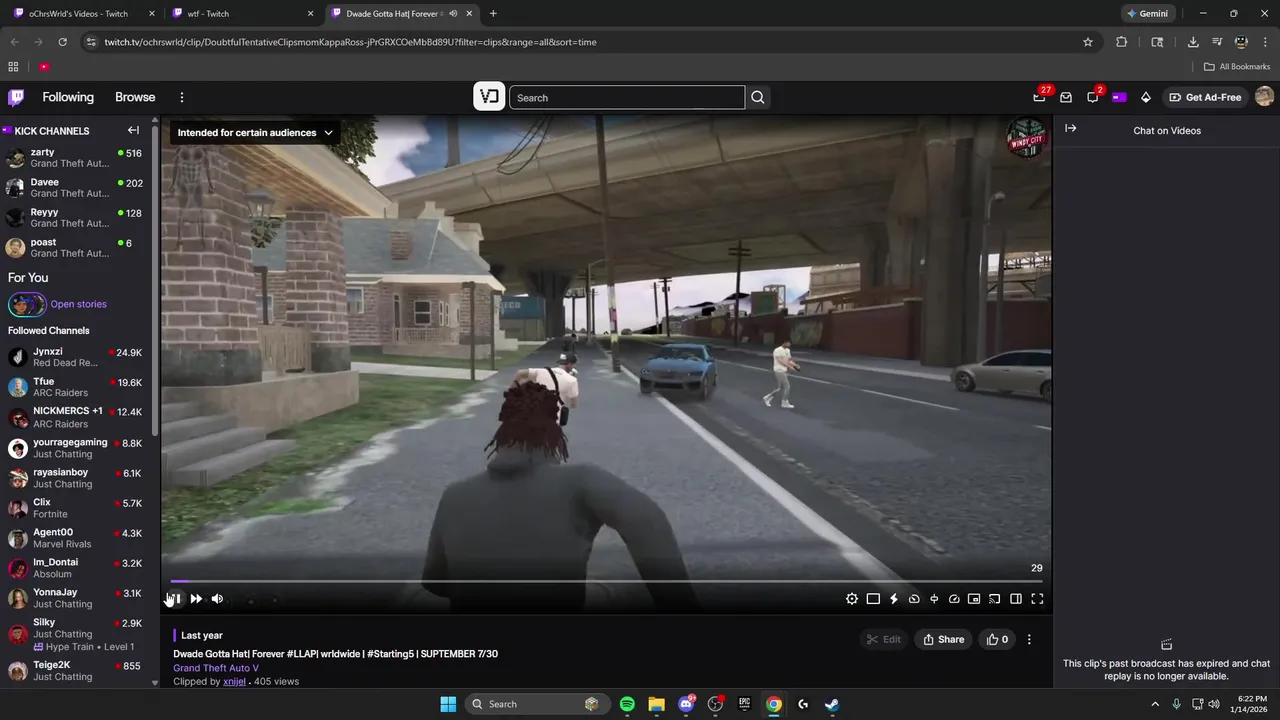Open the Get Bits diamond icon
The height and width of the screenshot is (720, 1280).
1146,97
